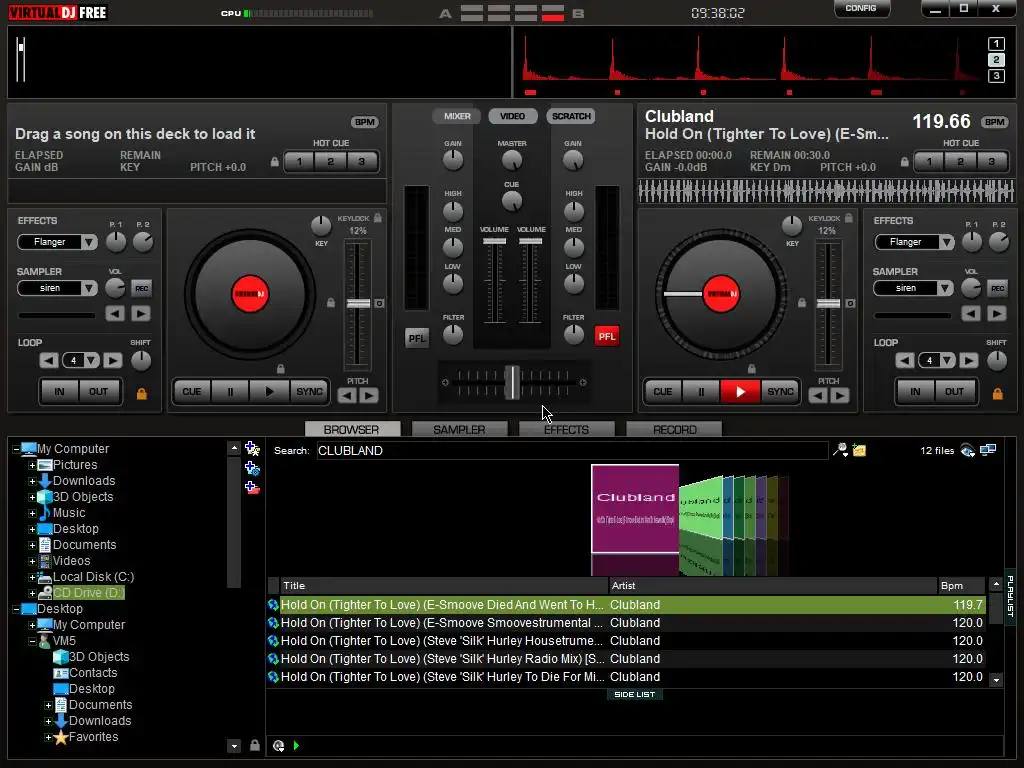Click add filter folder icon in browser
Image resolution: width=1024 pixels, height=768 pixels.
coord(252,468)
